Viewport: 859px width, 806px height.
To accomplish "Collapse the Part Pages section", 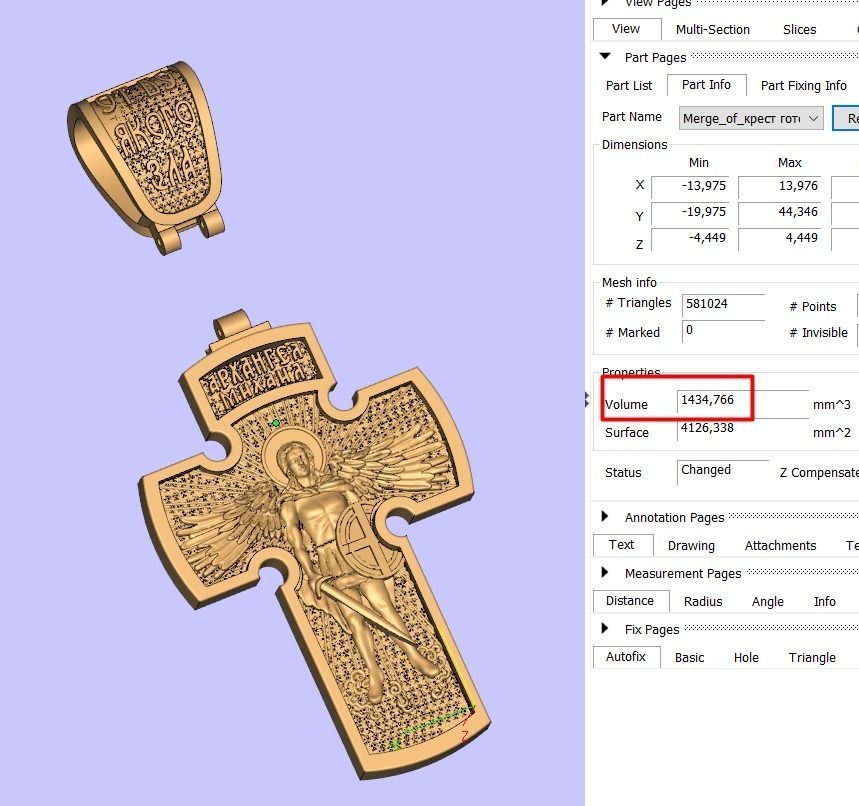I will [605, 56].
